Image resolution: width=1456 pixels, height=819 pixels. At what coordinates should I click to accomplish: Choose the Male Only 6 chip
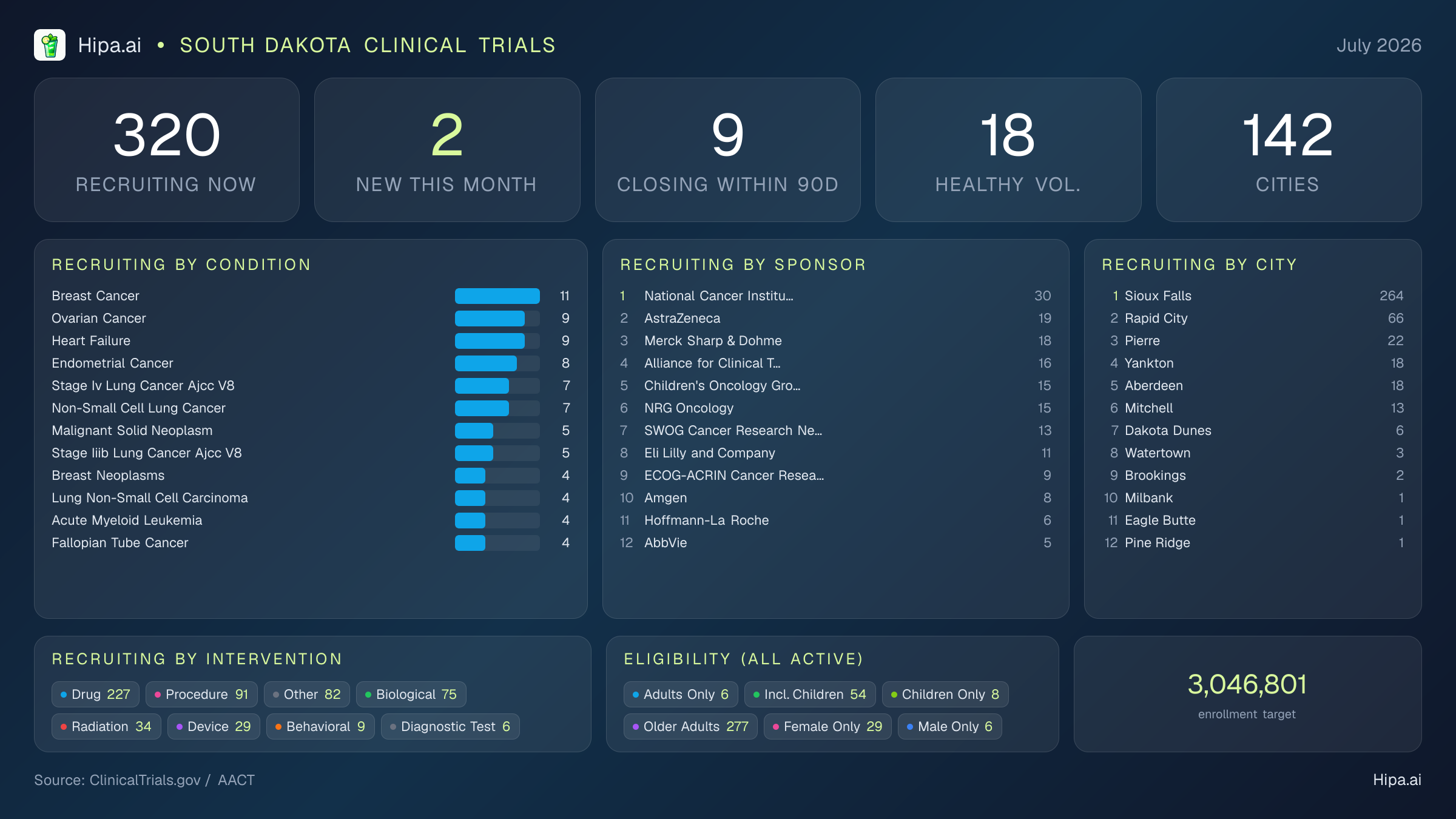point(950,727)
